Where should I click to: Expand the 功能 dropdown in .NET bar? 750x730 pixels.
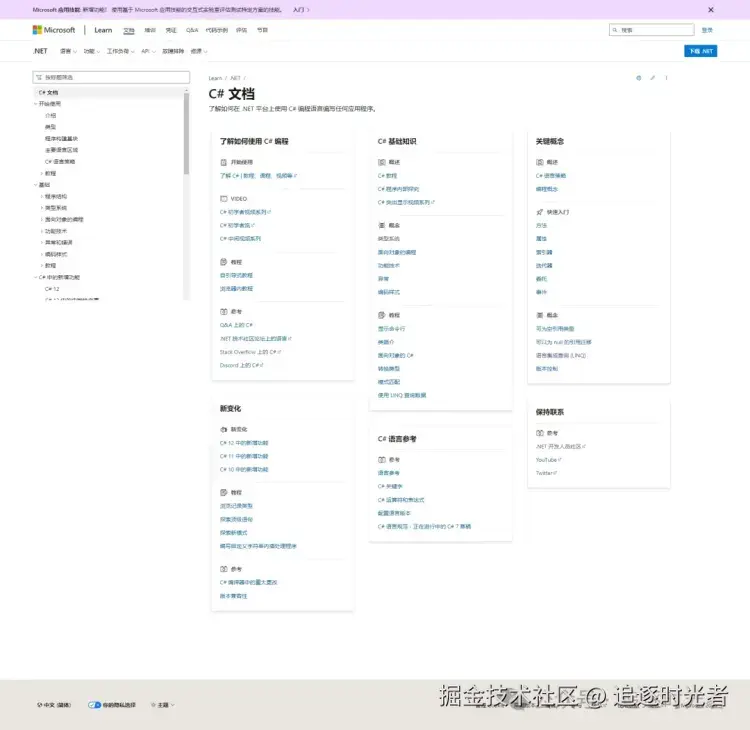92,51
